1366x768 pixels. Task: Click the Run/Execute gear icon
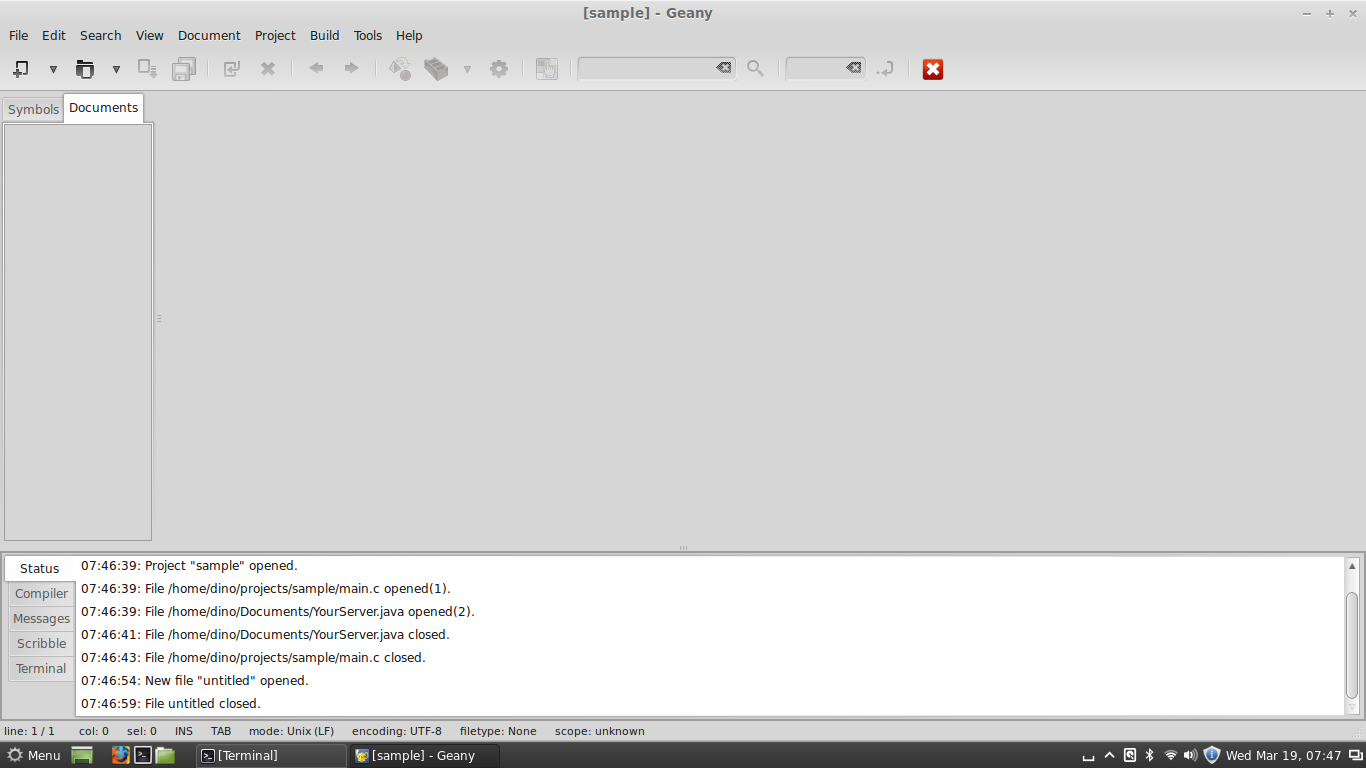pyautogui.click(x=499, y=69)
